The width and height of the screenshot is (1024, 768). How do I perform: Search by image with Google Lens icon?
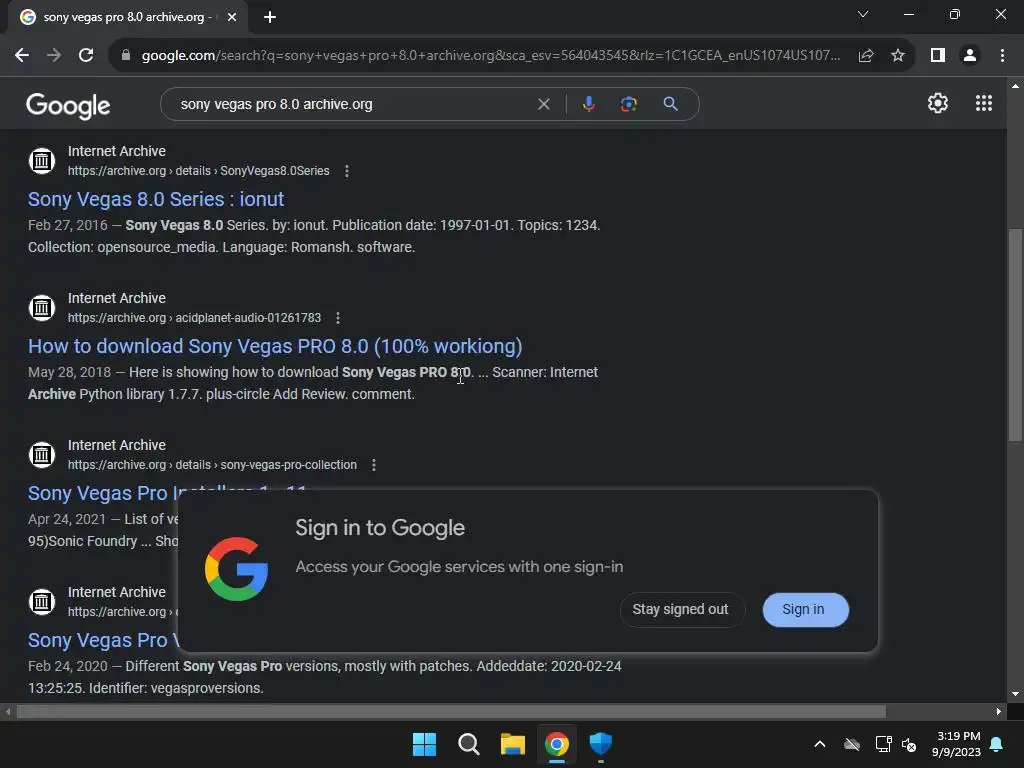click(x=628, y=104)
